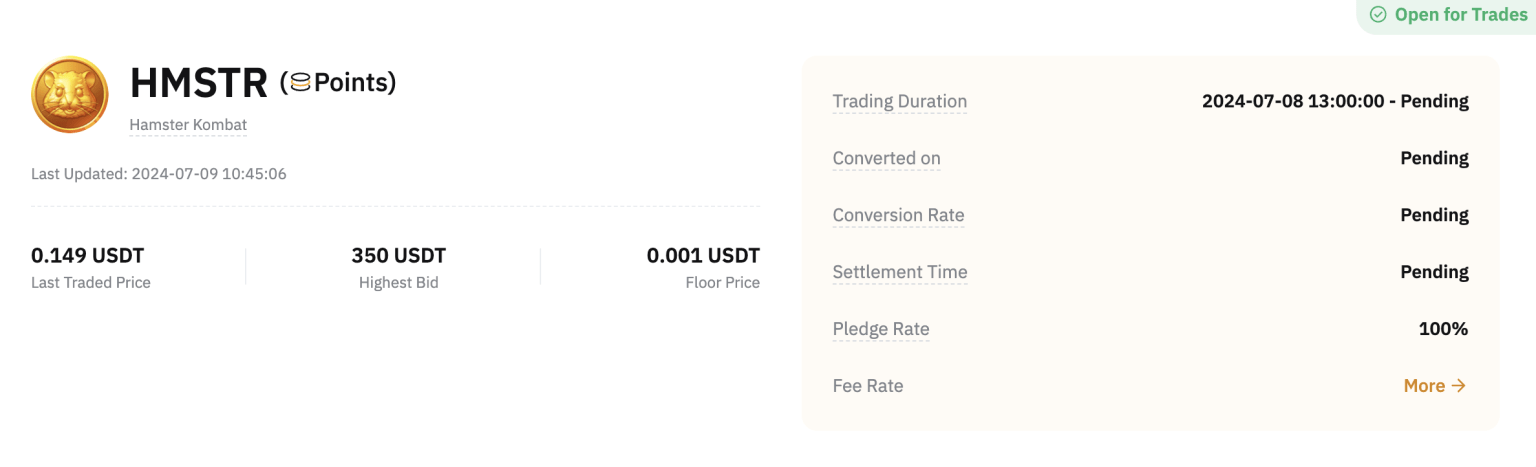Click the HMSTR token title
The image size is (1536, 467).
click(199, 84)
